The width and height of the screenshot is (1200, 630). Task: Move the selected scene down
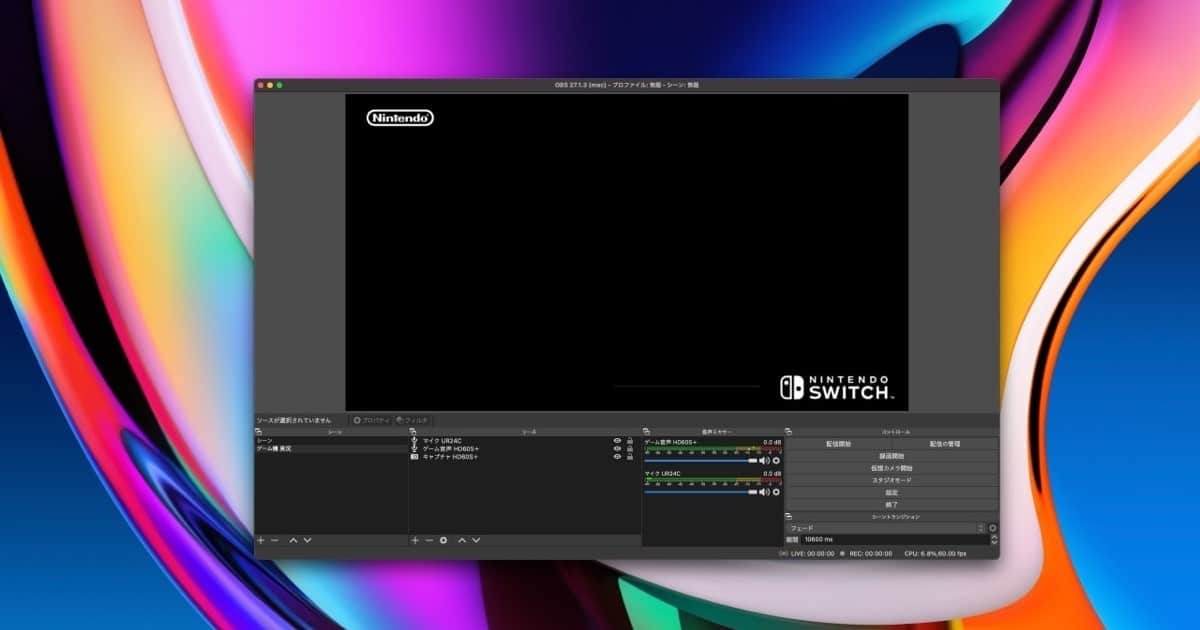pos(307,540)
